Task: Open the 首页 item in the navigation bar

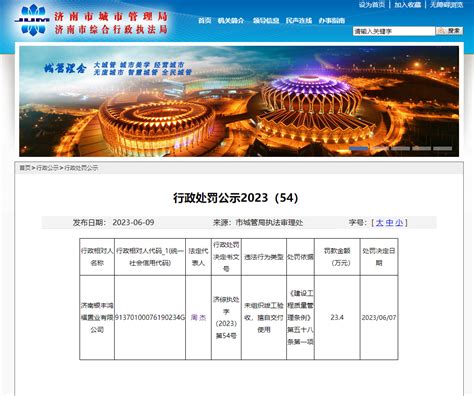Action: pyautogui.click(x=205, y=21)
